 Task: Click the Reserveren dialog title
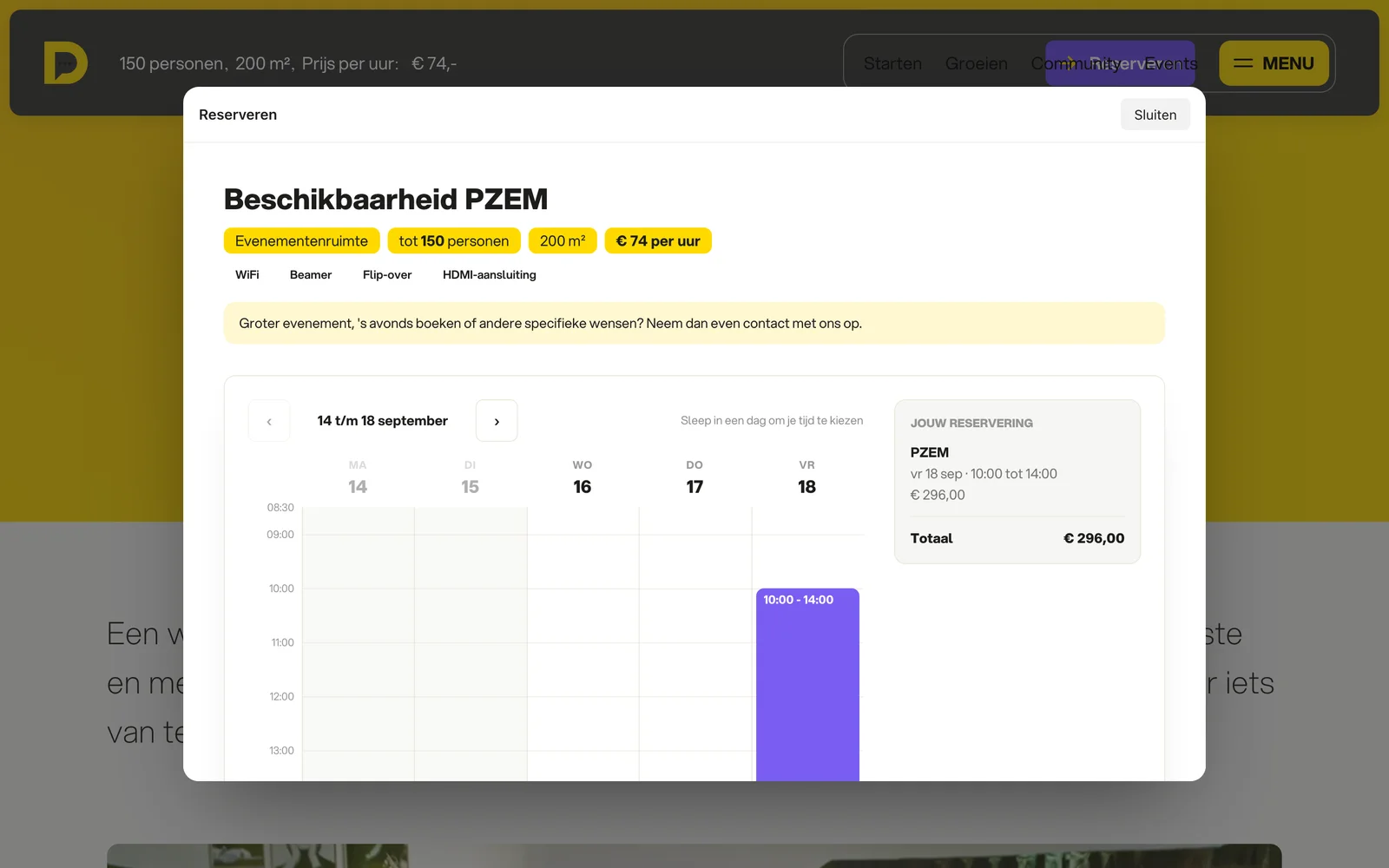(238, 115)
